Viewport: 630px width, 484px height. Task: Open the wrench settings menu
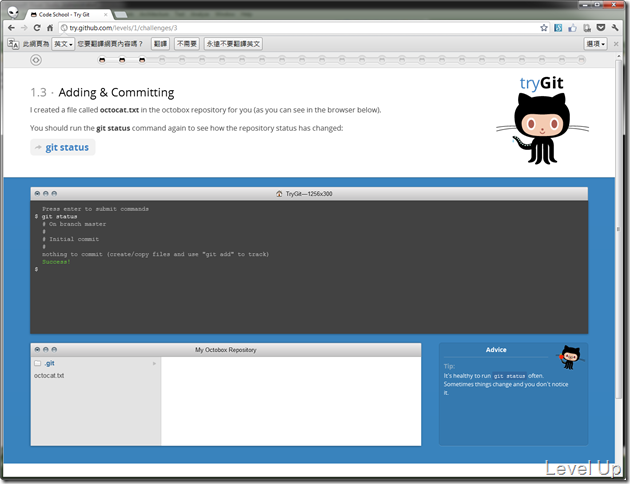[x=615, y=28]
